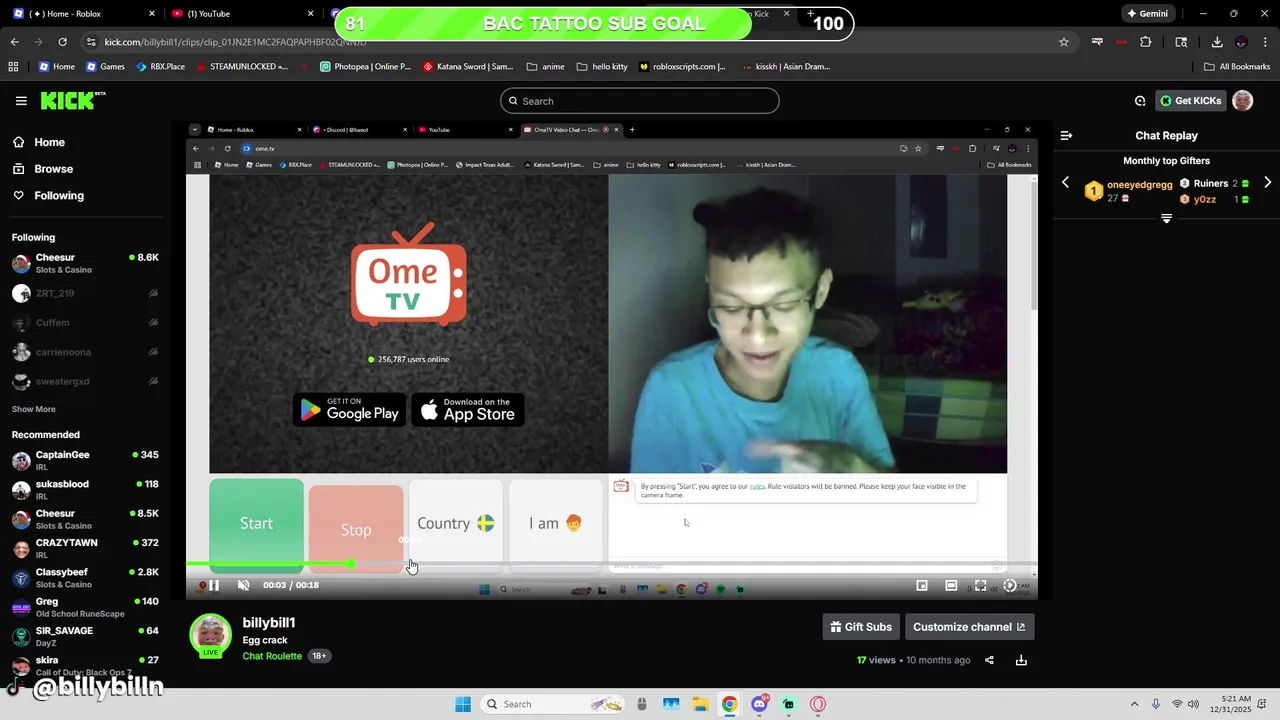Click the Gift Subs button
Viewport: 1280px width, 720px height.
click(861, 627)
